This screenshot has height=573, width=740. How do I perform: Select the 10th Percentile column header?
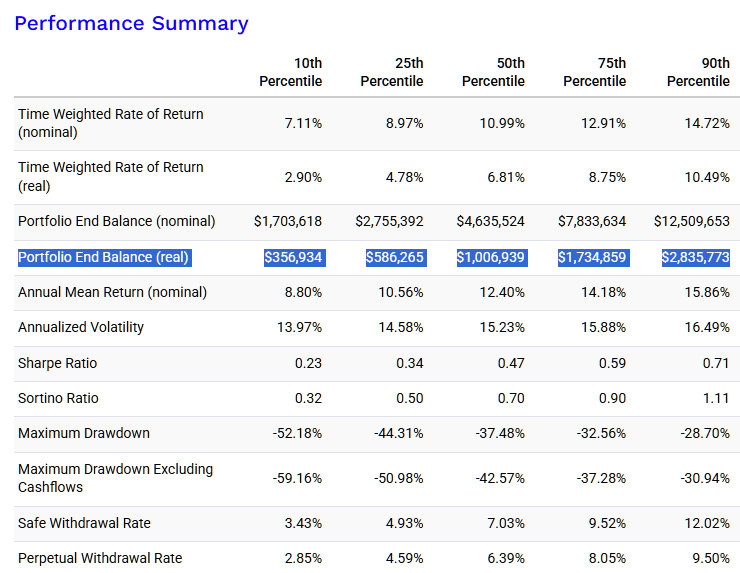[x=291, y=72]
